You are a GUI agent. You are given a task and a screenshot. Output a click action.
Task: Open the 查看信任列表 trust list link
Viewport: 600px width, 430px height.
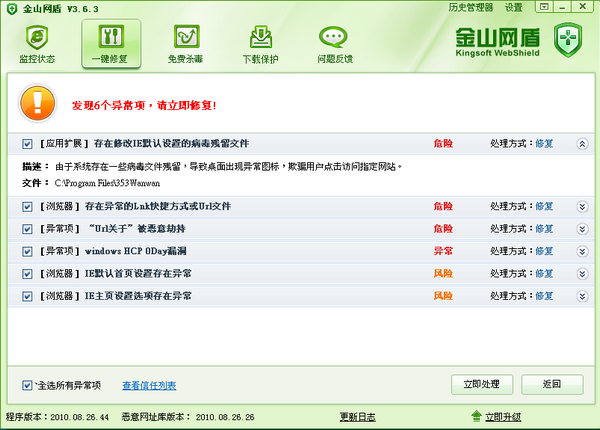tap(149, 385)
